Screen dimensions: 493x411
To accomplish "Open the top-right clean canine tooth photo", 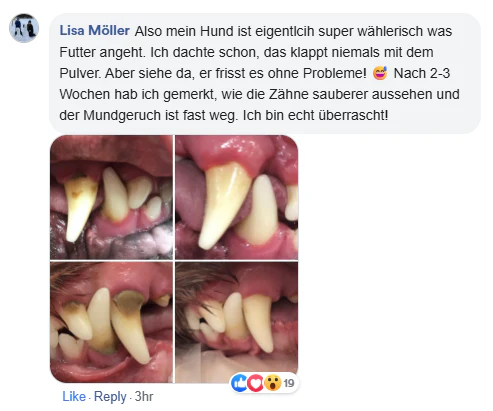I will tap(237, 197).
